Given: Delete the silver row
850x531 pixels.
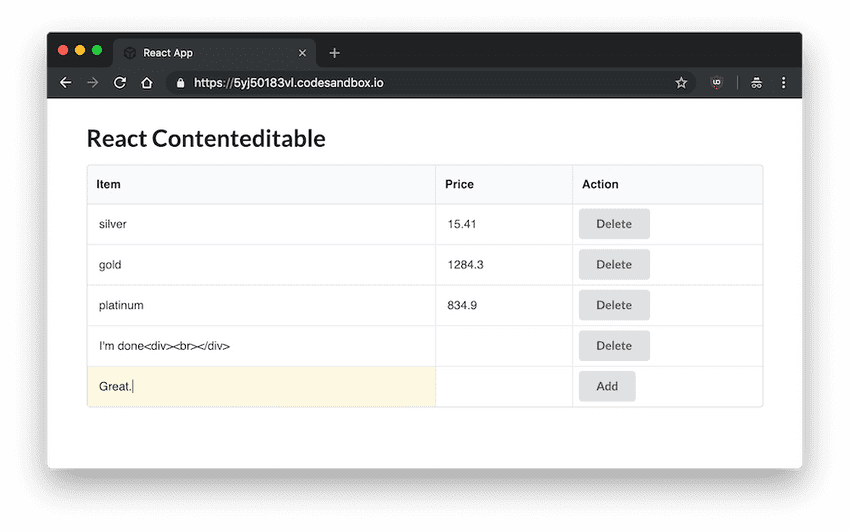Looking at the screenshot, I should 613,224.
